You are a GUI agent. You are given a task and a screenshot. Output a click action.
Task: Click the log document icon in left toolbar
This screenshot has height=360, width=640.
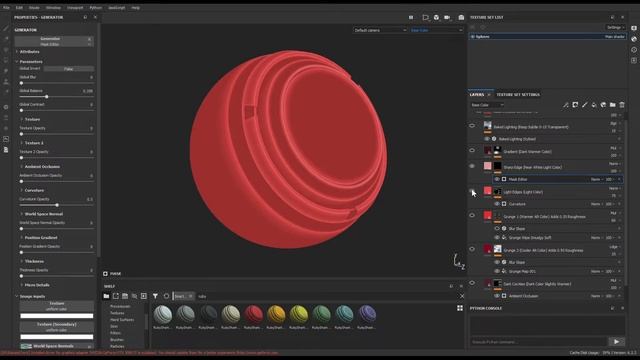coord(6,150)
